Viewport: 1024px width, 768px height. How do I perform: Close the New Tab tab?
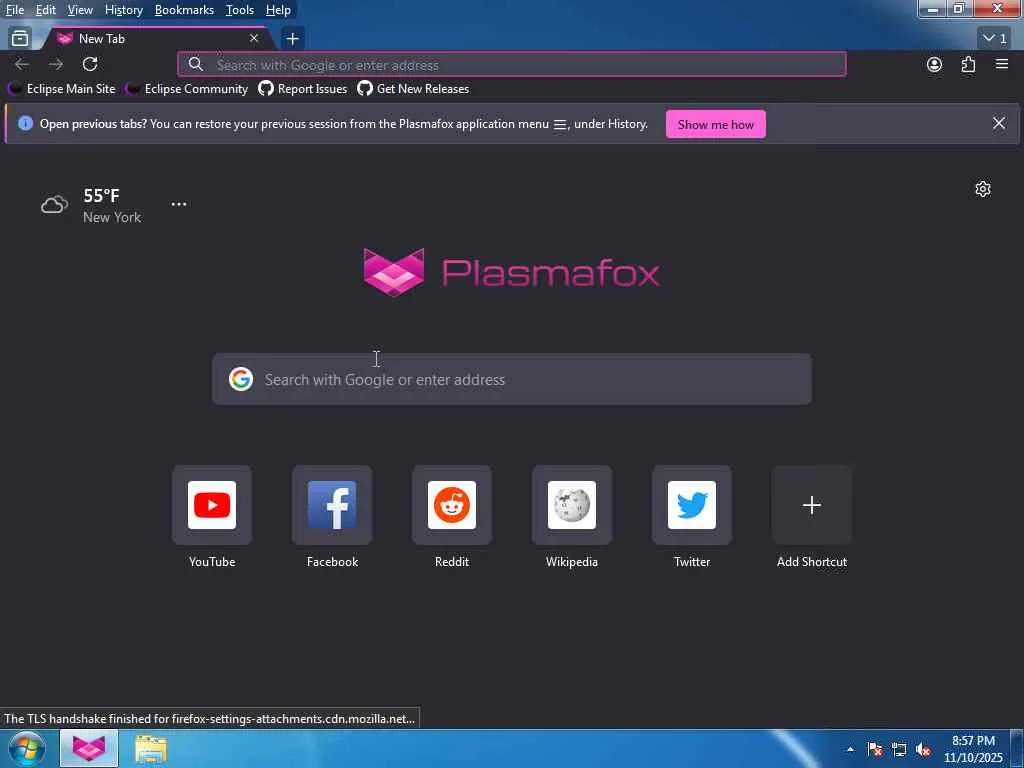[x=254, y=39]
